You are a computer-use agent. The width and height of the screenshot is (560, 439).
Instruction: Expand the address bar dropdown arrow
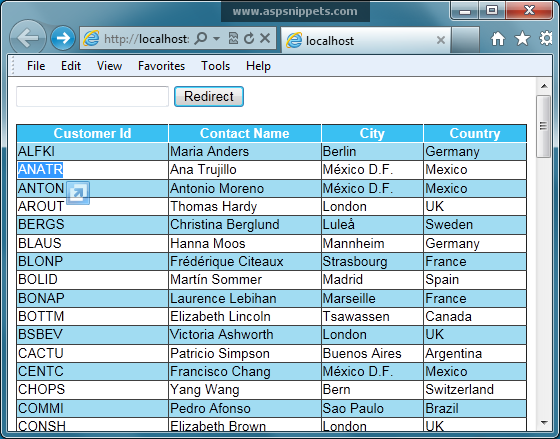pyautogui.click(x=216, y=38)
